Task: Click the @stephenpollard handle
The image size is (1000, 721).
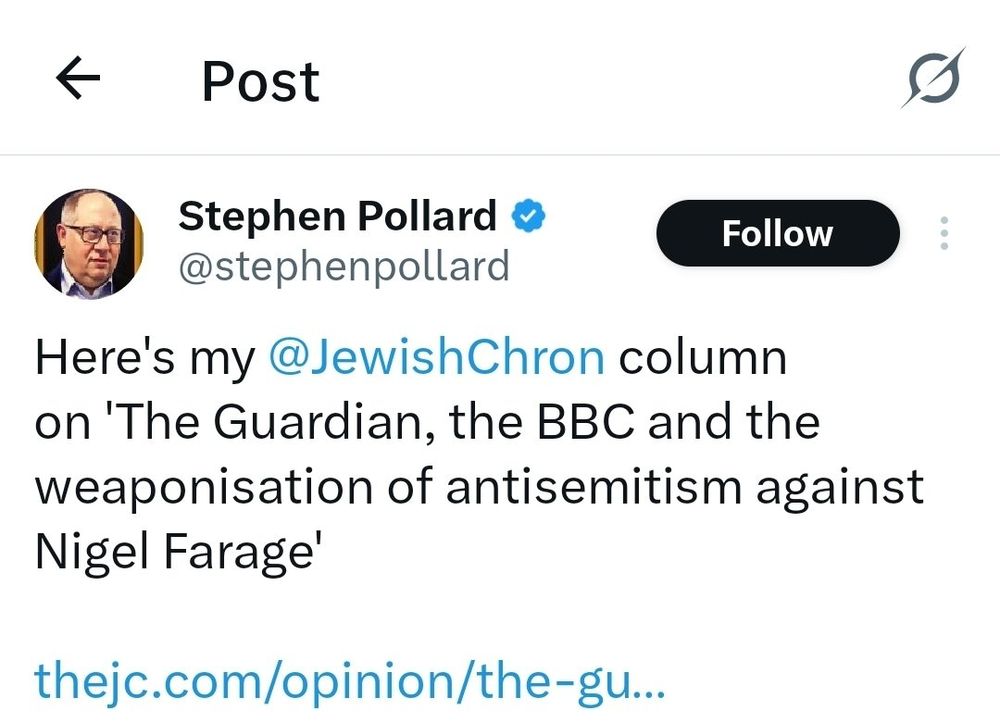Action: click(x=343, y=266)
